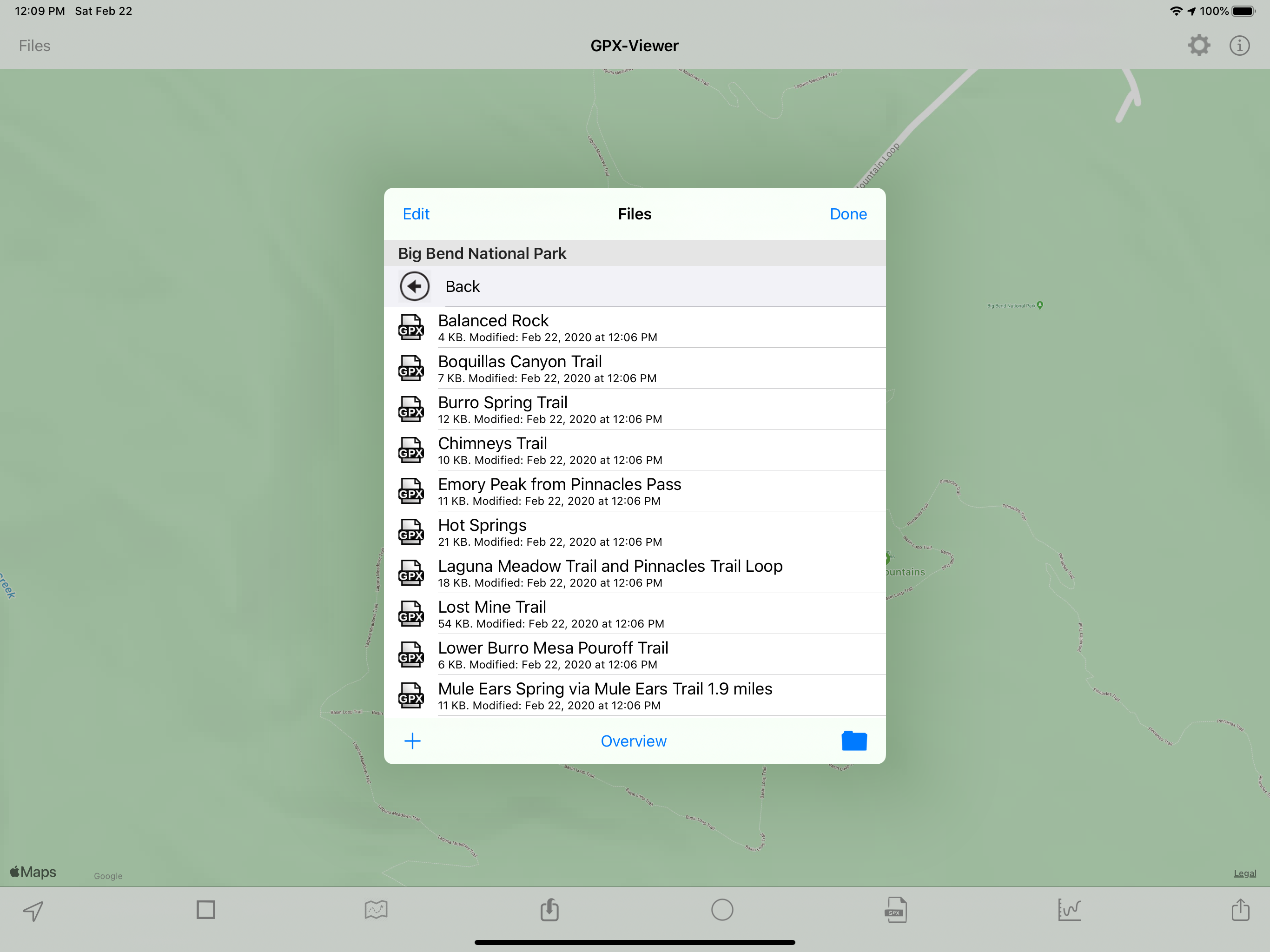1270x952 pixels.
Task: Tap the square icon in bottom toolbar
Action: [x=205, y=910]
